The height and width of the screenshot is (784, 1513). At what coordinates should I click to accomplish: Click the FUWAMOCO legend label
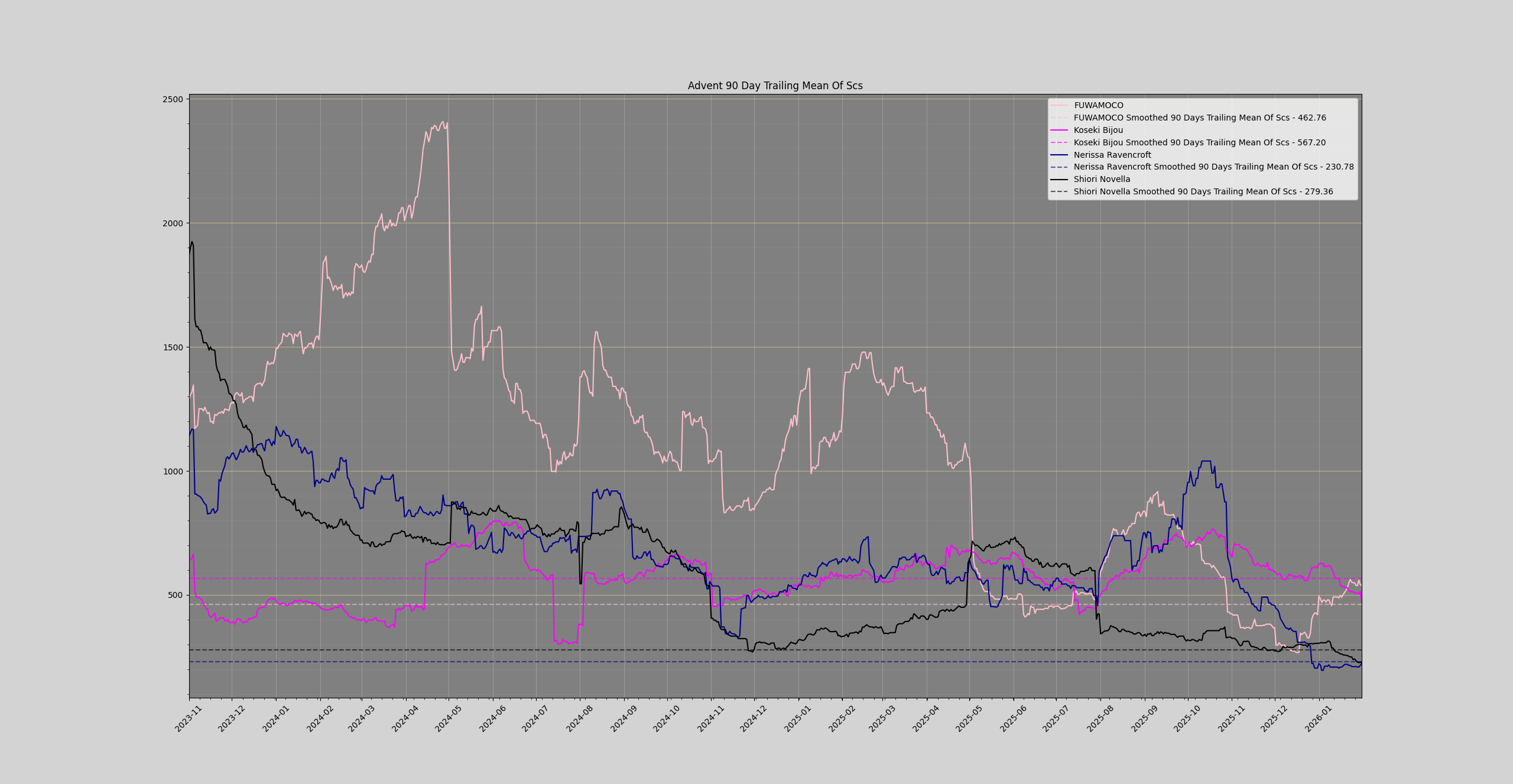1098,105
